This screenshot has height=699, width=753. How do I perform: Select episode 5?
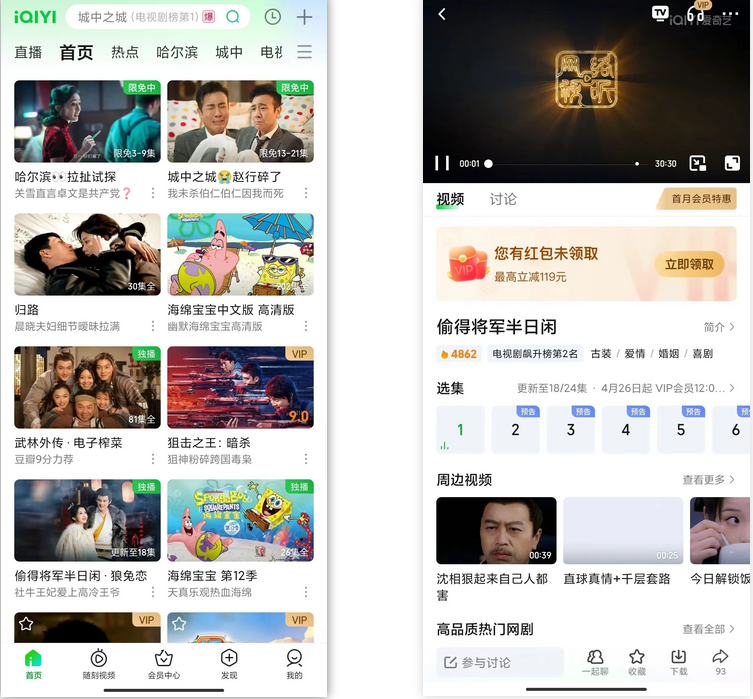pos(681,430)
